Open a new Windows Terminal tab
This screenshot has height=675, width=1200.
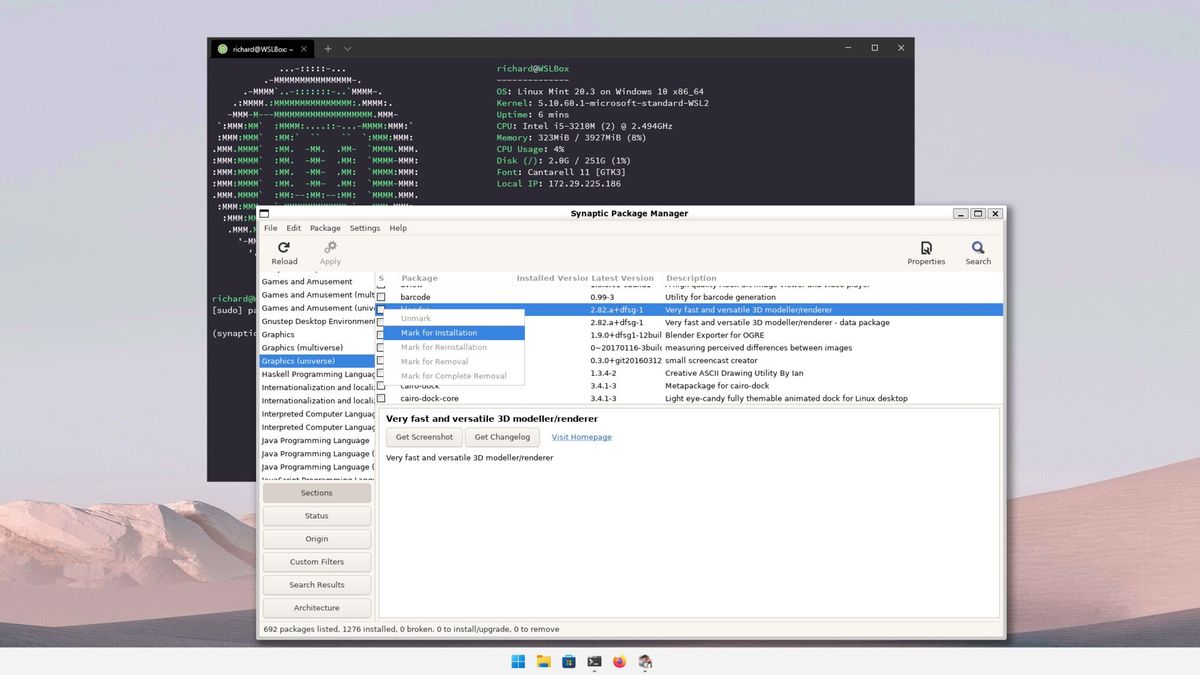coord(327,48)
